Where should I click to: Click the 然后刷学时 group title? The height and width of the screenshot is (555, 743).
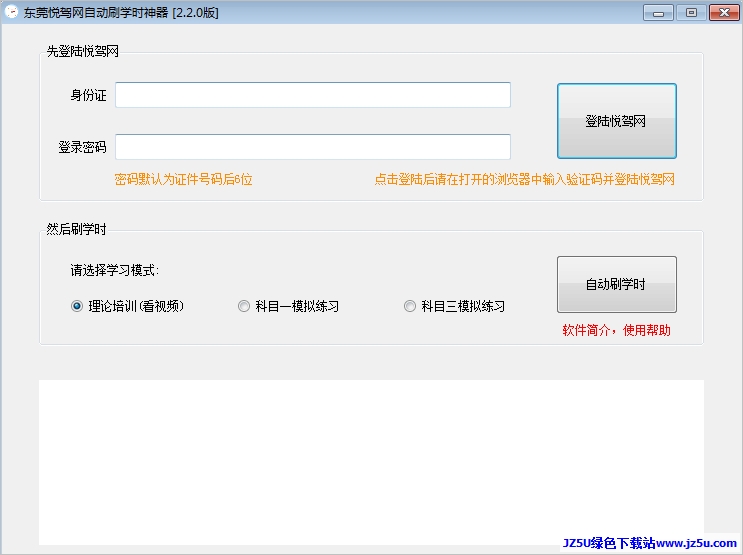point(76,229)
